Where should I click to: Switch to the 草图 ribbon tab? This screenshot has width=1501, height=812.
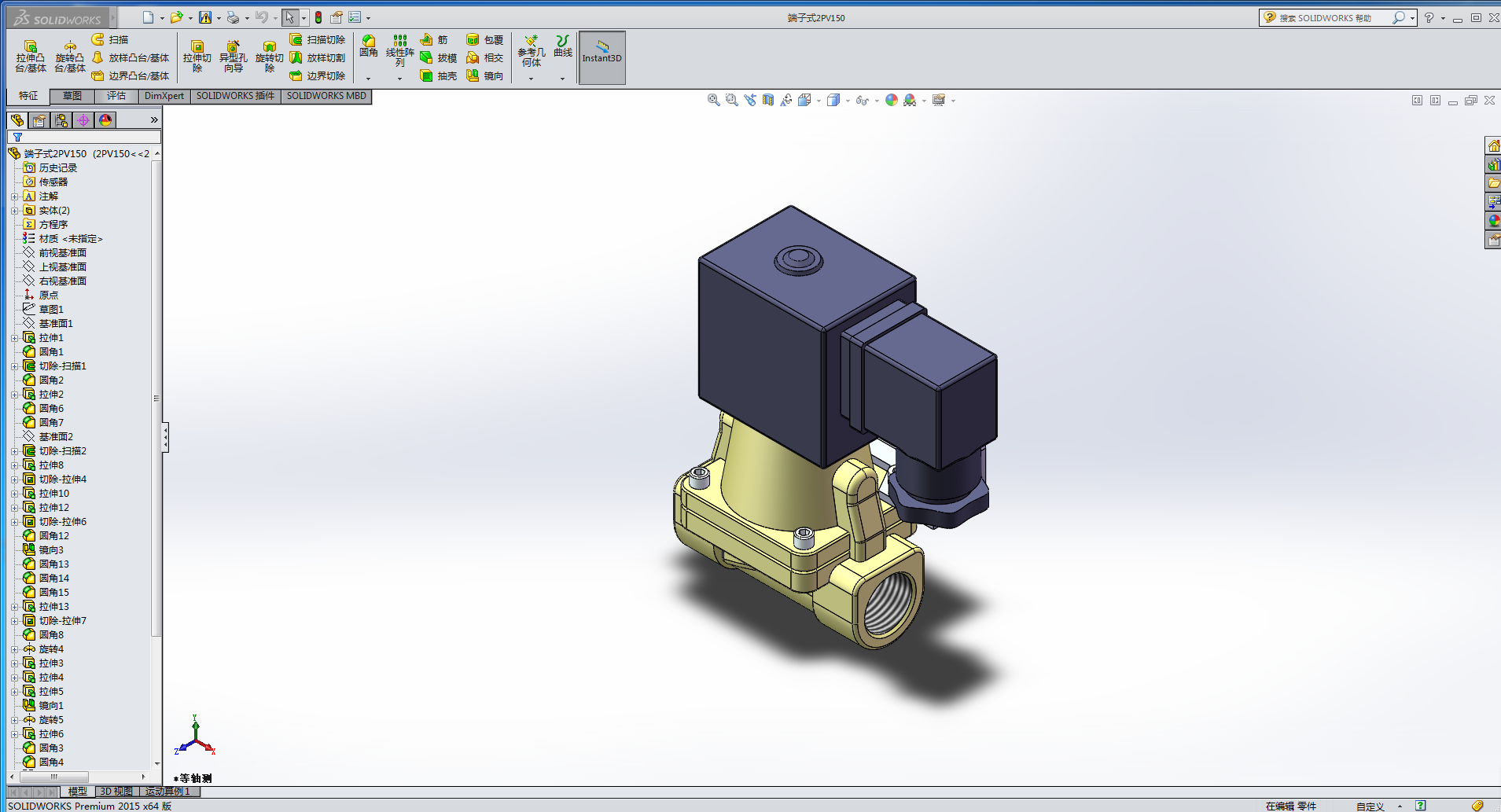pos(72,96)
